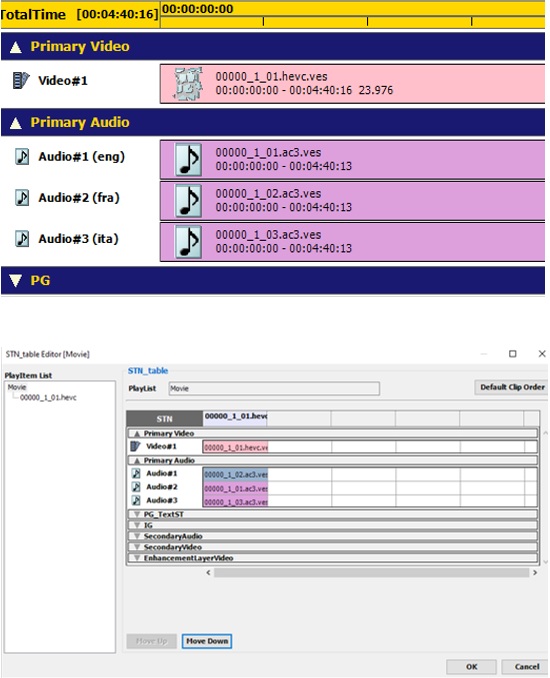550x678 pixels.
Task: Select the 00000_1_01.hevc.ves video clip bar
Action: click(352, 84)
